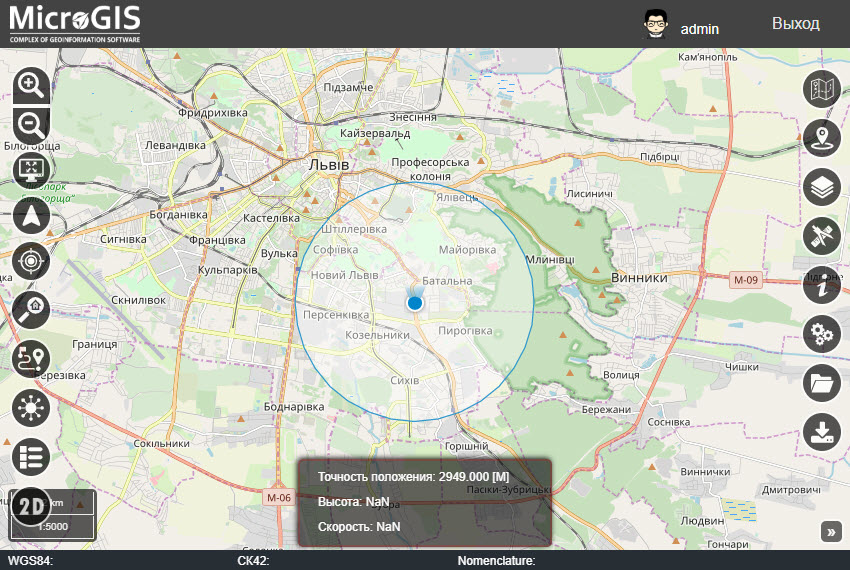The height and width of the screenshot is (570, 850).
Task: Open the folder files icon
Action: pos(821,383)
